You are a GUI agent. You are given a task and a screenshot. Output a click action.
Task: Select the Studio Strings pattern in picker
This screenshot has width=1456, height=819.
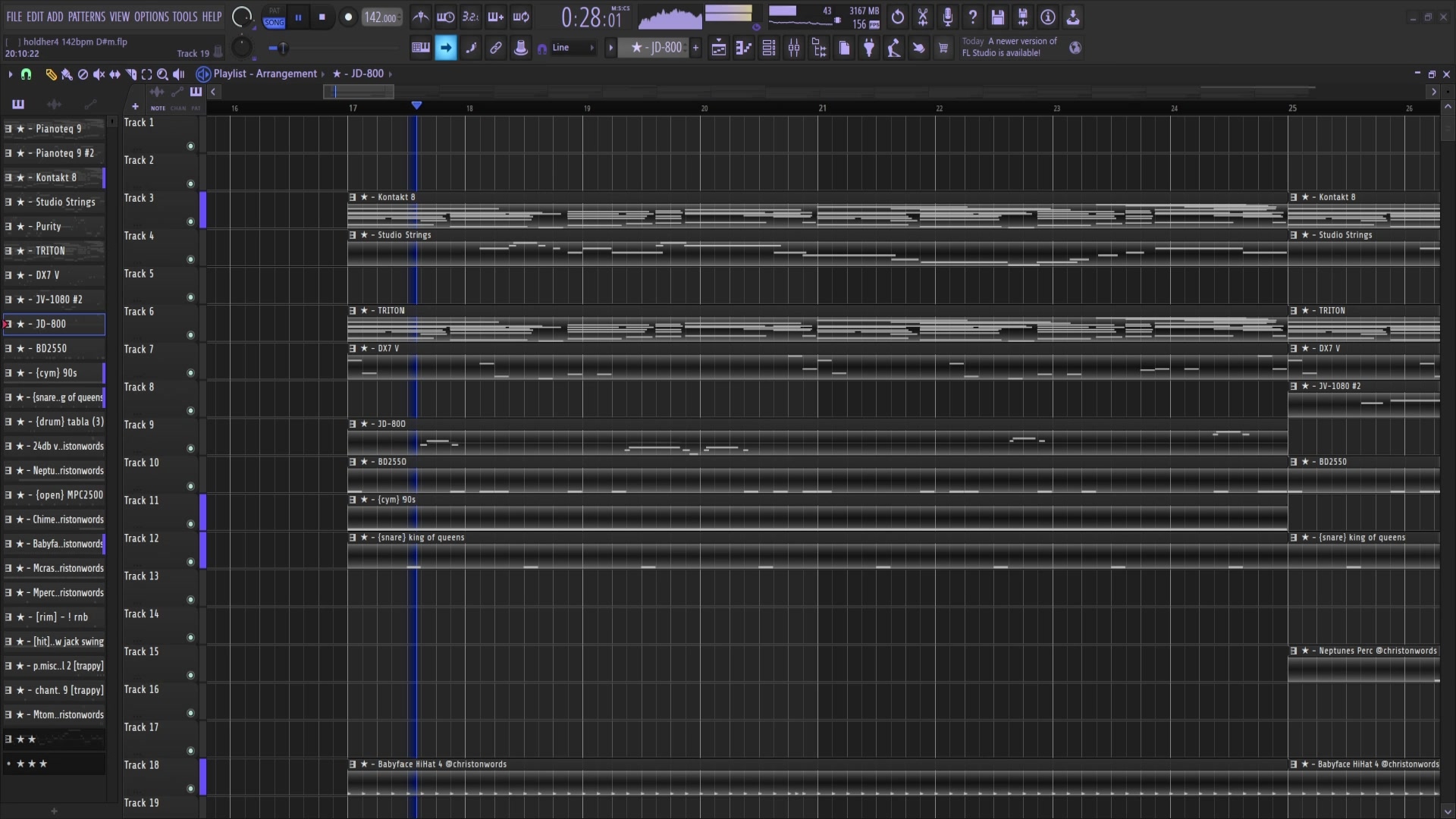(x=55, y=202)
